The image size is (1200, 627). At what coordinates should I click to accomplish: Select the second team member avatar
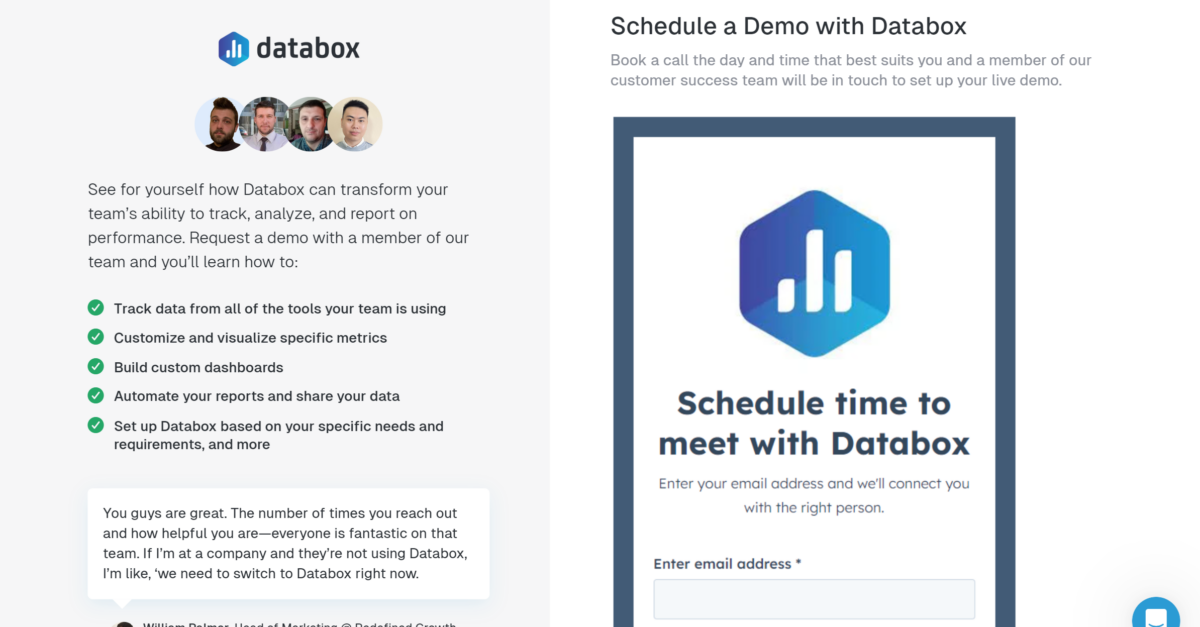point(265,124)
